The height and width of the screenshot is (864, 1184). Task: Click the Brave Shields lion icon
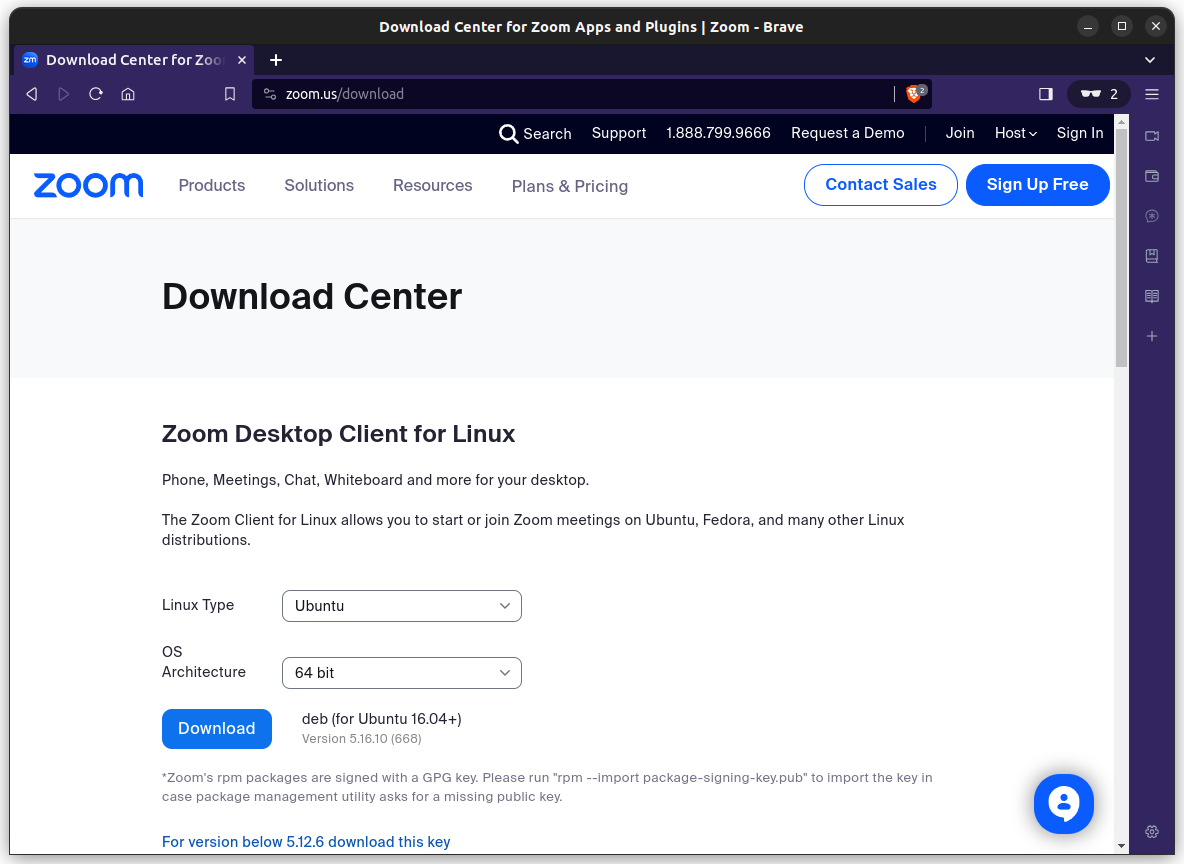[912, 94]
